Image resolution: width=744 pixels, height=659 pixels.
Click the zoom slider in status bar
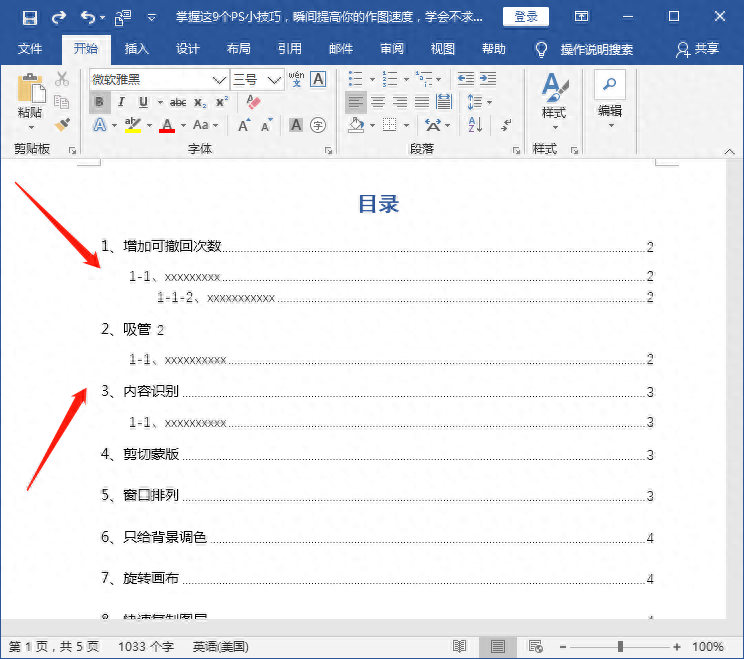tap(620, 647)
